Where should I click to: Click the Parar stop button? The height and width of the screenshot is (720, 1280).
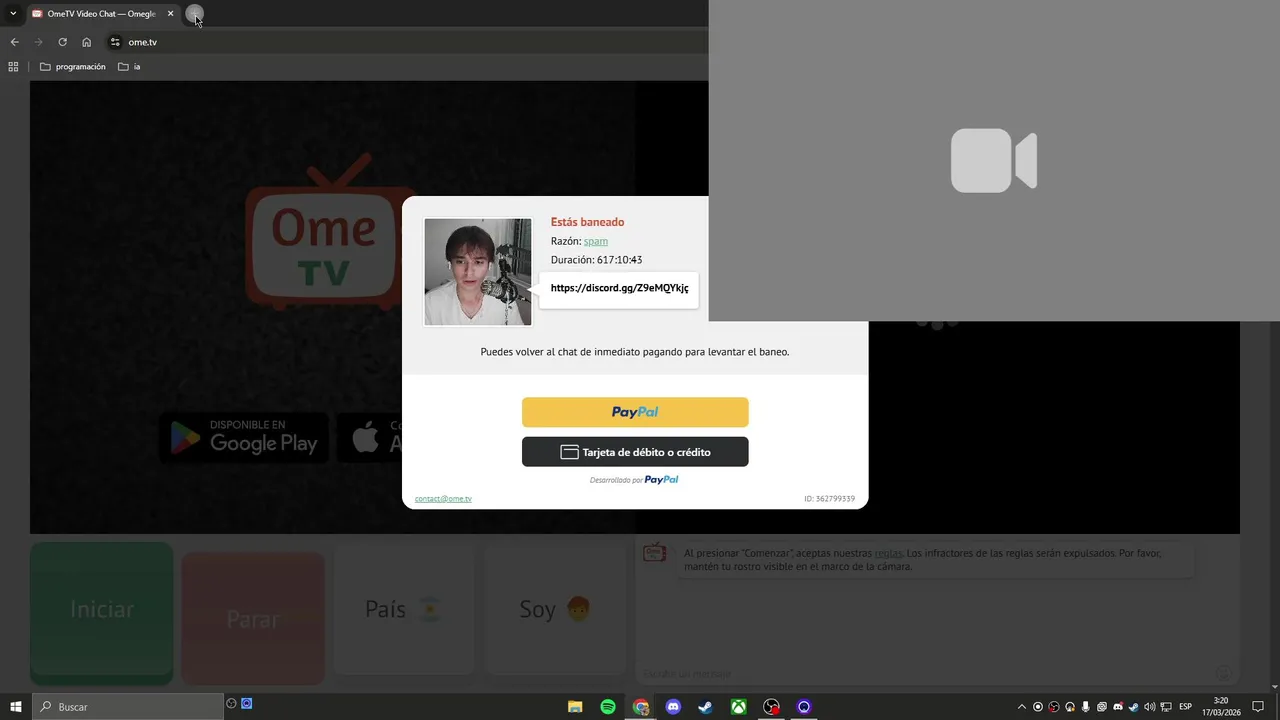click(x=253, y=618)
